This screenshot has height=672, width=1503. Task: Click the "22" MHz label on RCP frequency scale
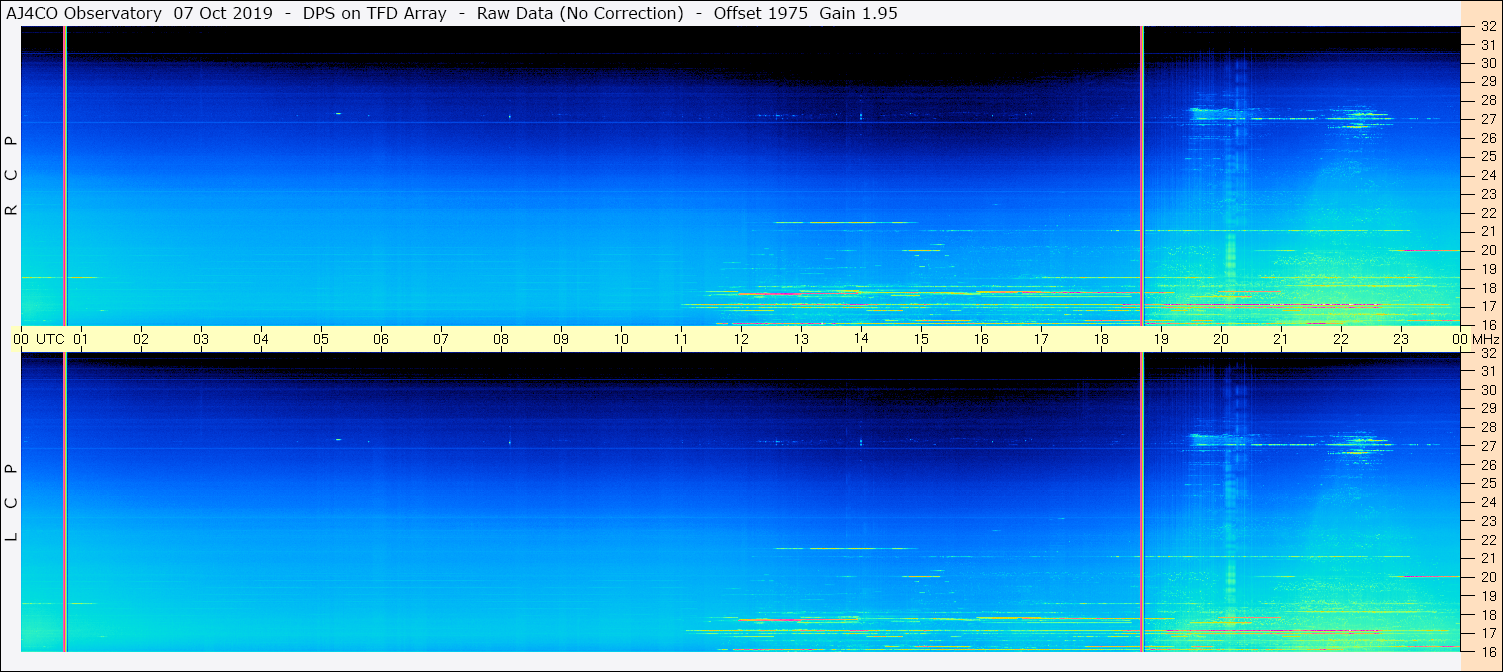click(1487, 213)
